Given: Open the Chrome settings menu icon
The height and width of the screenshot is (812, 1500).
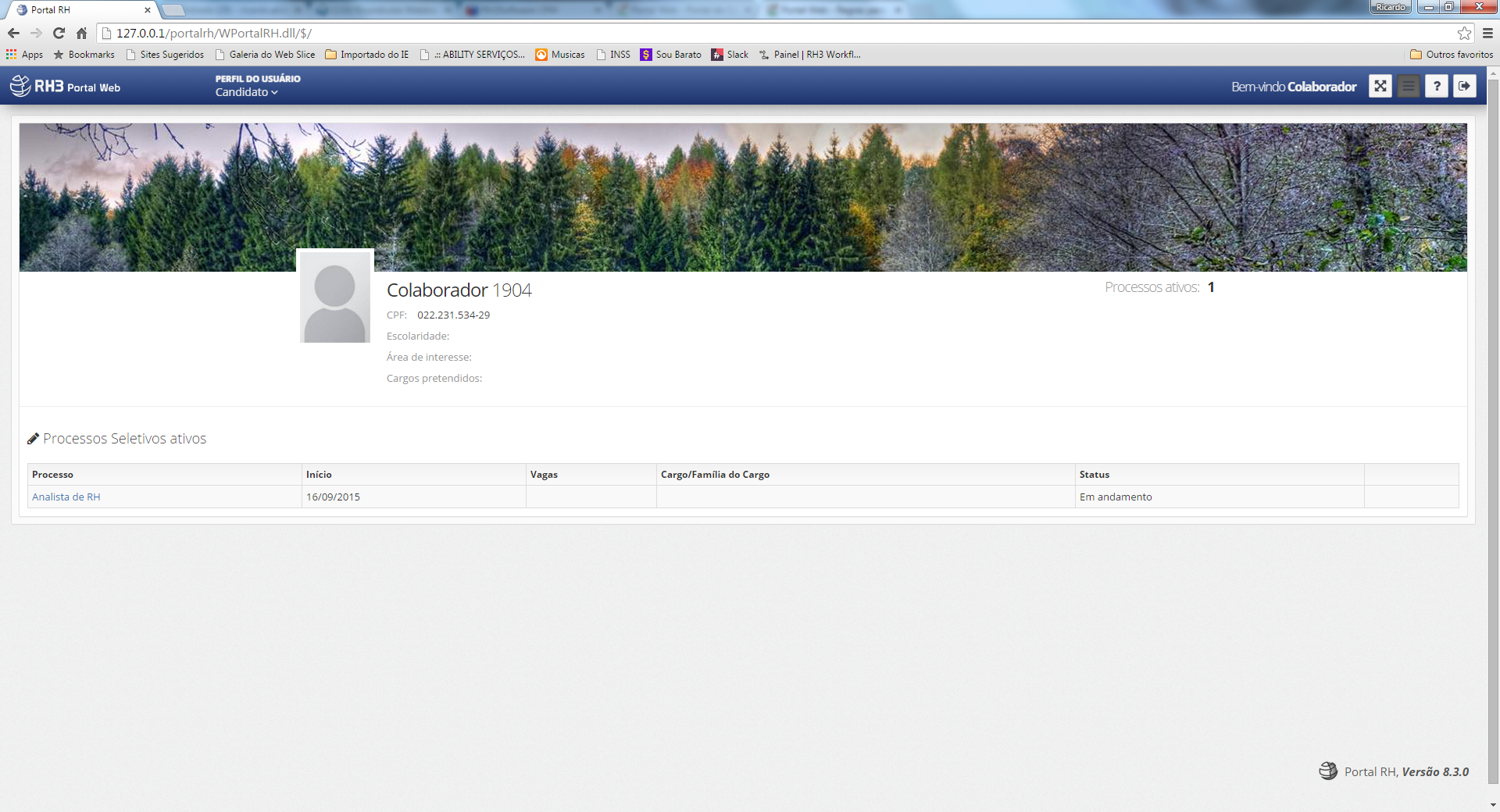Looking at the screenshot, I should click(1487, 33).
